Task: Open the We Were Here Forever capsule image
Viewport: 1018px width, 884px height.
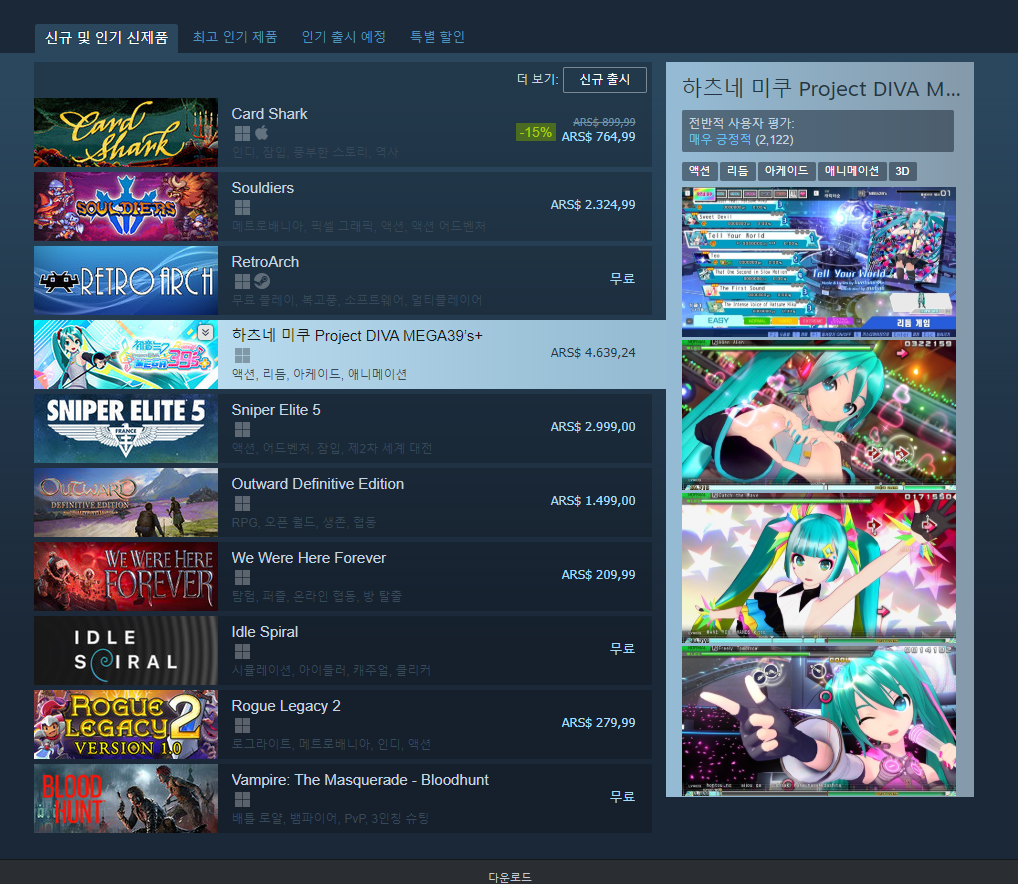Action: (126, 576)
